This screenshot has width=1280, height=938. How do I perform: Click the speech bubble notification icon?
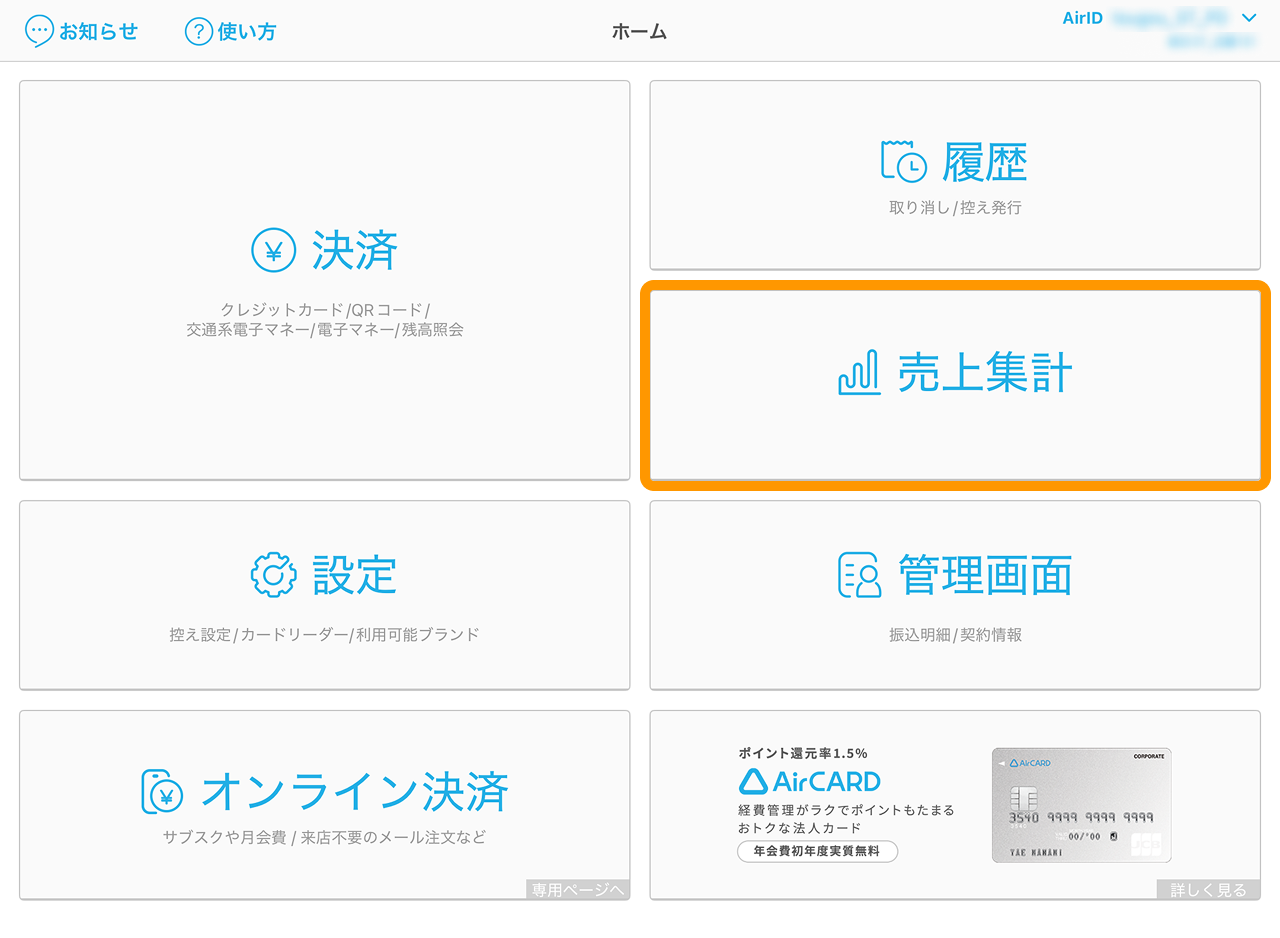click(x=40, y=31)
